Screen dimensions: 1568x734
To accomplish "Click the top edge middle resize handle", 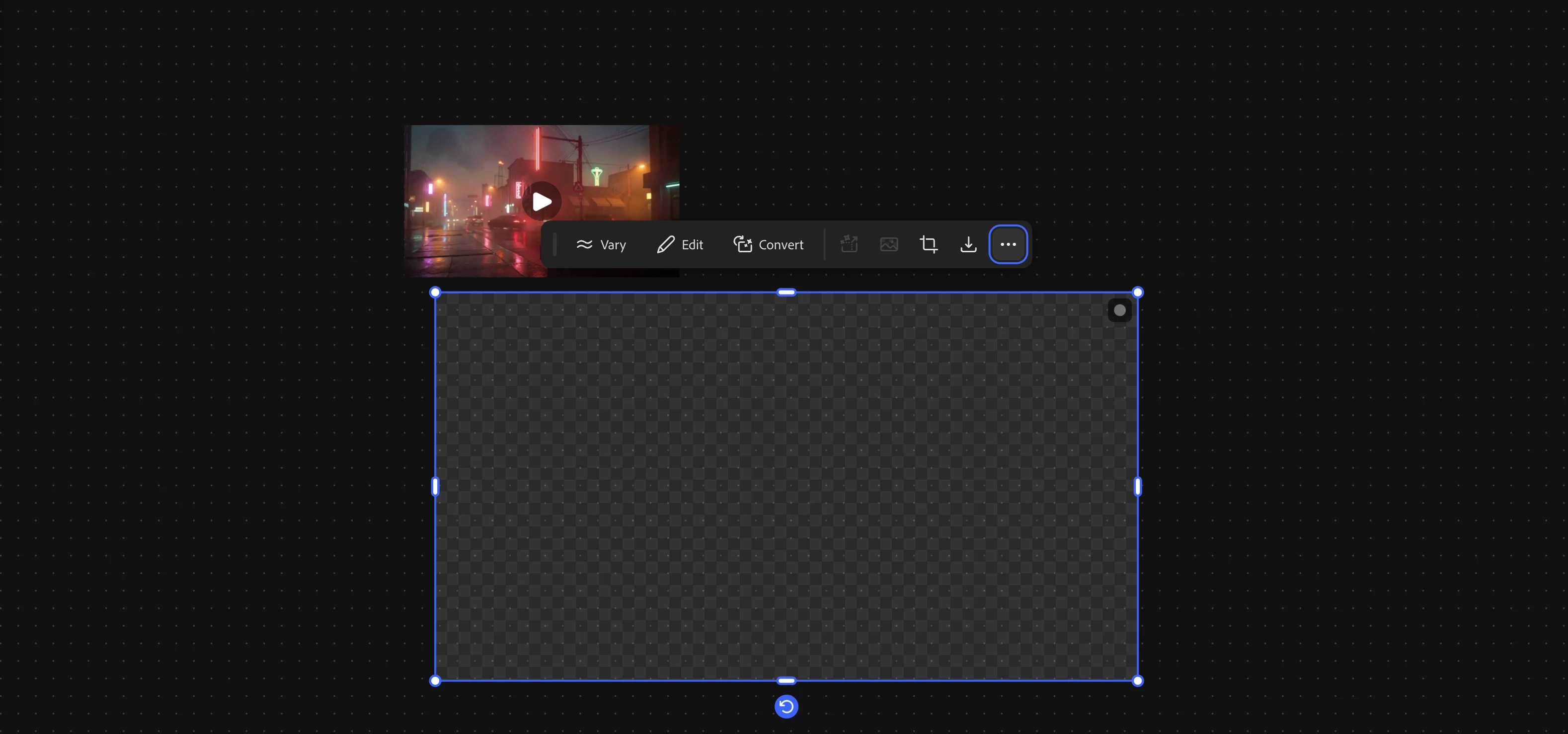I will click(786, 293).
